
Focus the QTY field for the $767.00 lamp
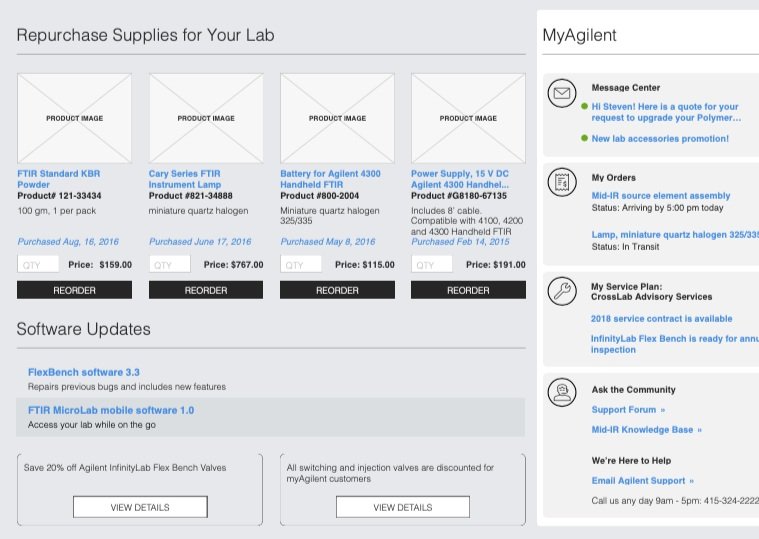[x=169, y=265]
